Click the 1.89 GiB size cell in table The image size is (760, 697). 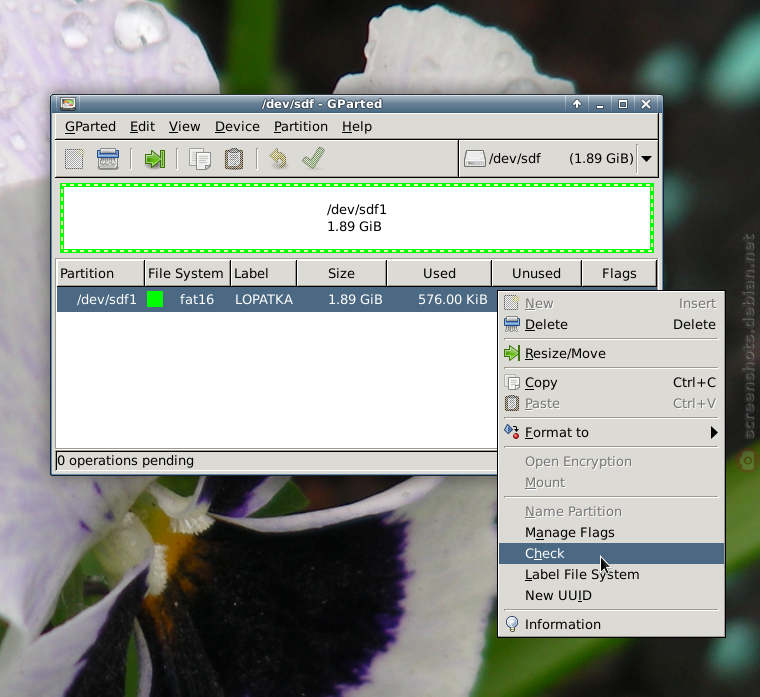click(355, 299)
